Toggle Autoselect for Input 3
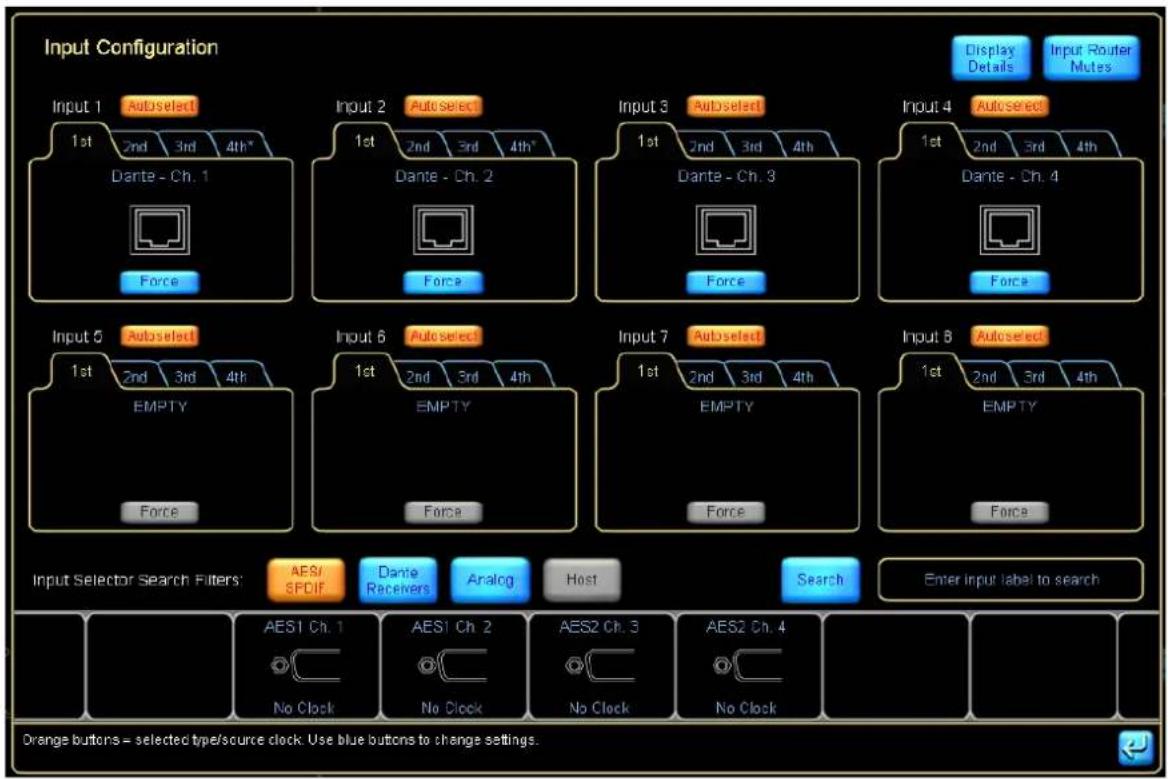 click(x=726, y=106)
